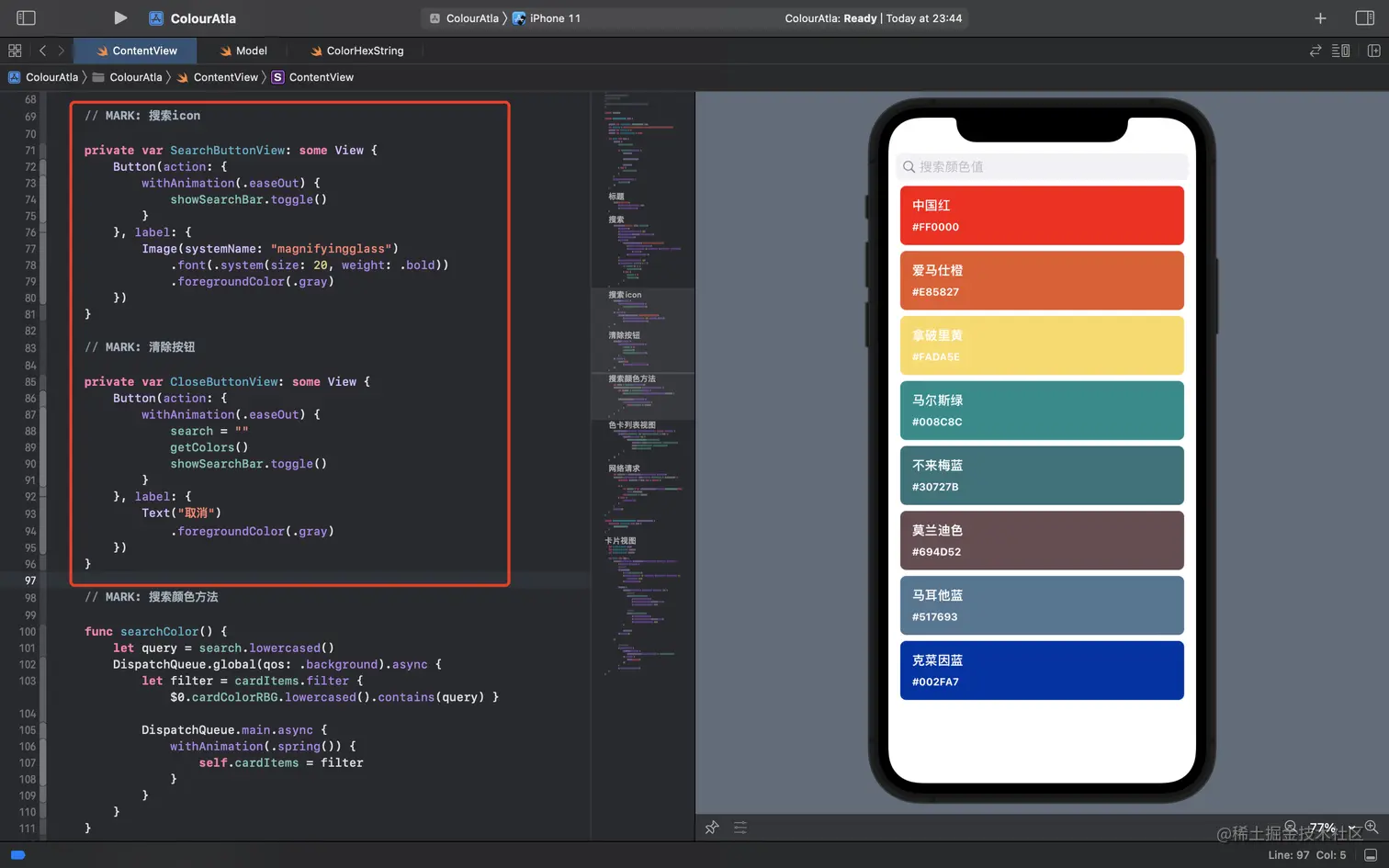Click the "magnifyingglass" string in code

click(331, 249)
